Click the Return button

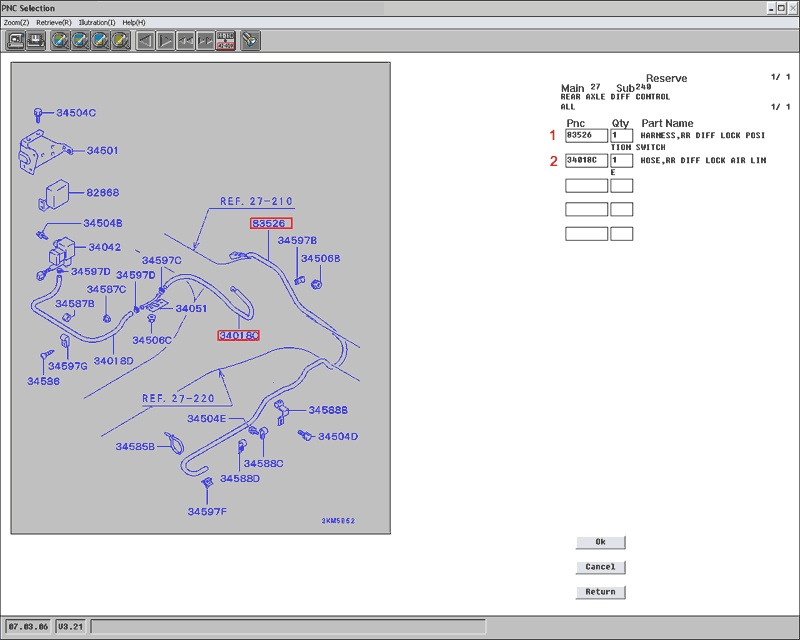600,592
